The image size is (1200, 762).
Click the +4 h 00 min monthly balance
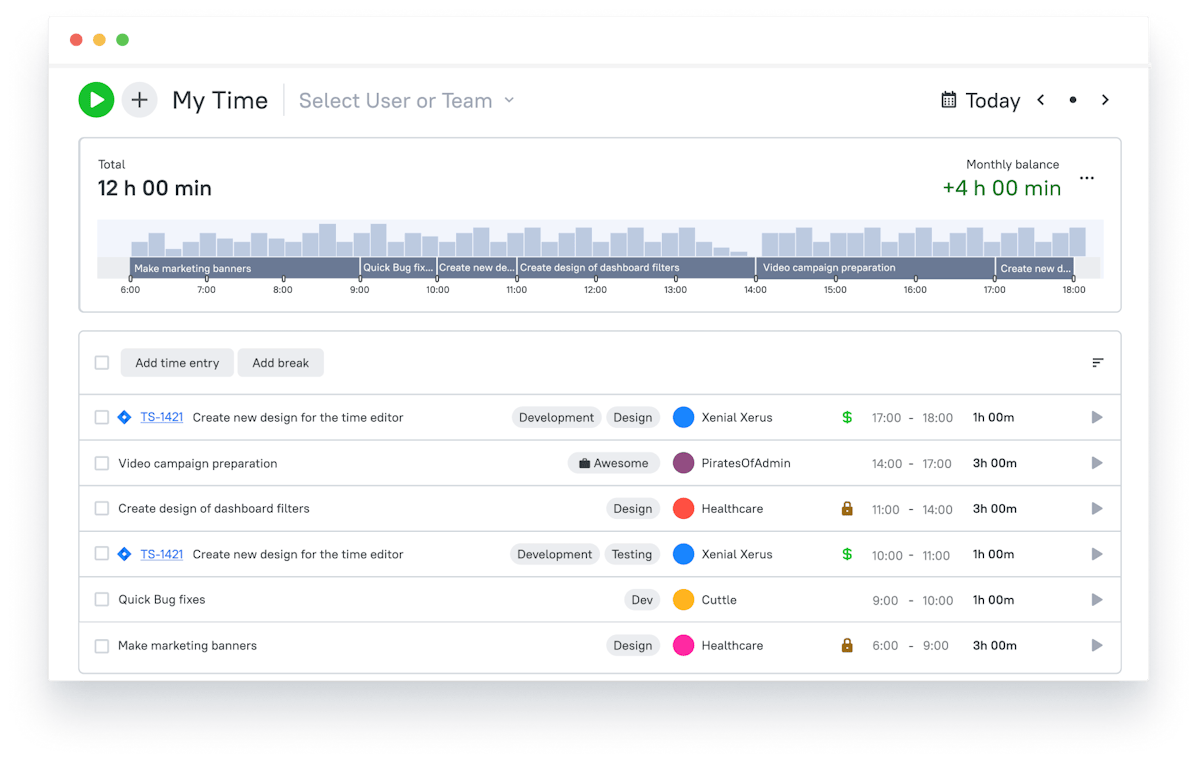pos(1002,188)
